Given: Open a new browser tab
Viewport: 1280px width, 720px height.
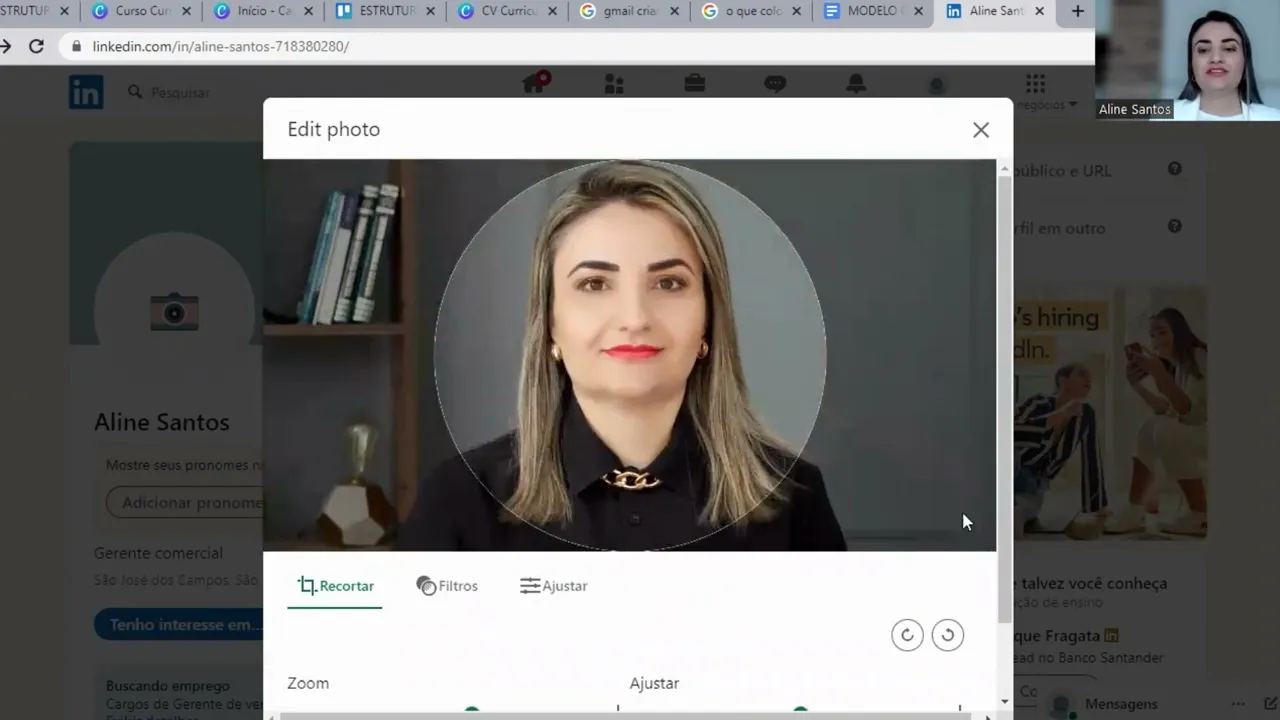Looking at the screenshot, I should pyautogui.click(x=1077, y=11).
